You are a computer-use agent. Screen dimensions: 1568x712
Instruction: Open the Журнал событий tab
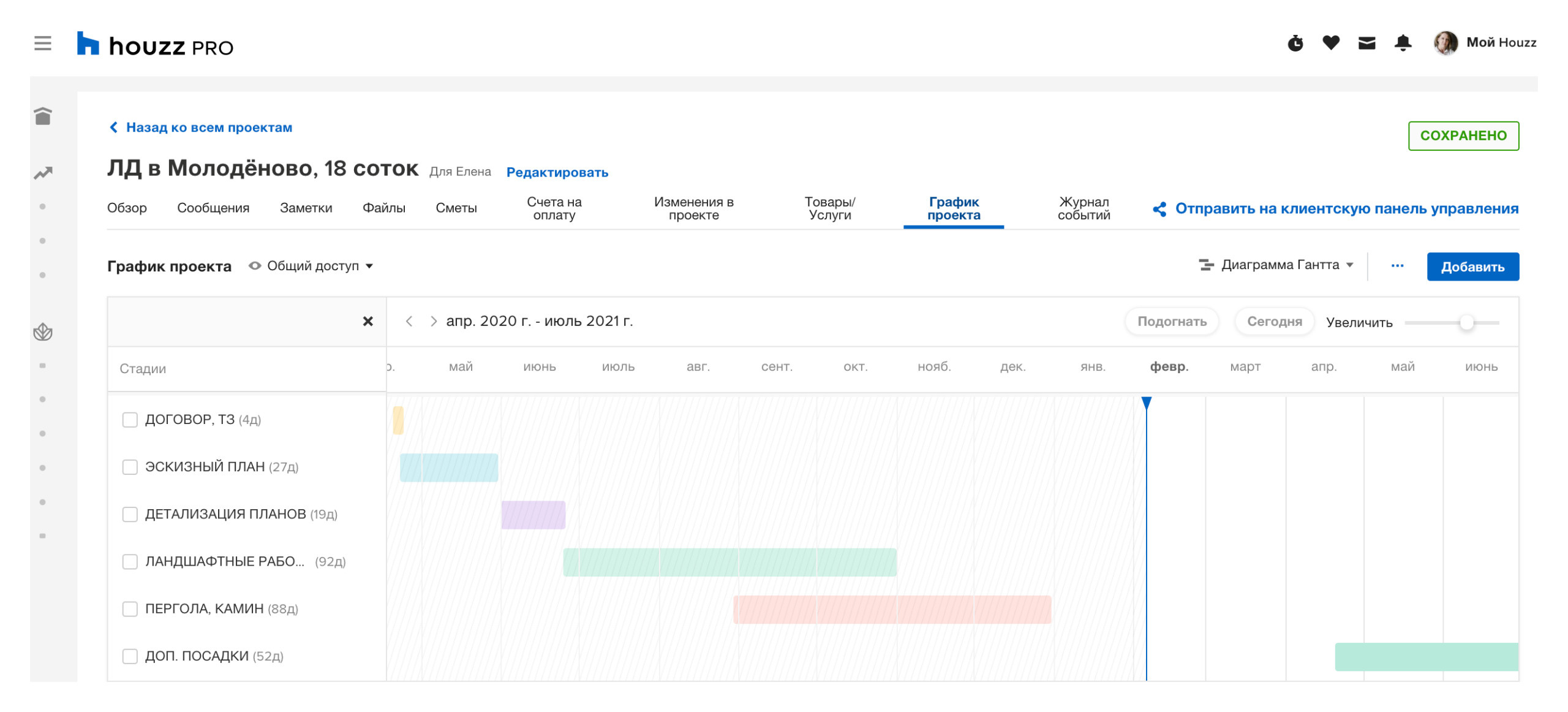[x=1083, y=208]
